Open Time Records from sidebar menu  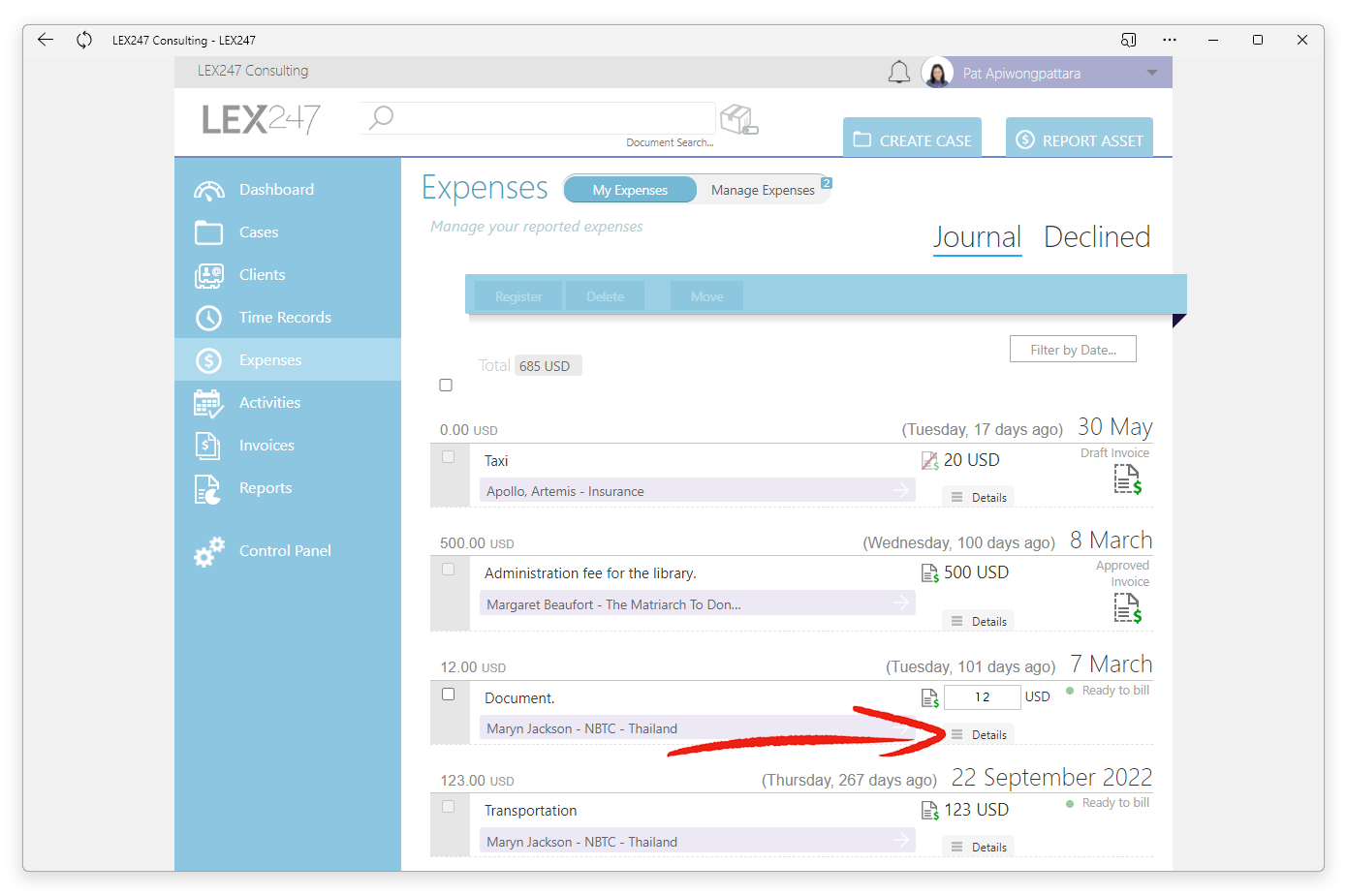pyautogui.click(x=288, y=318)
